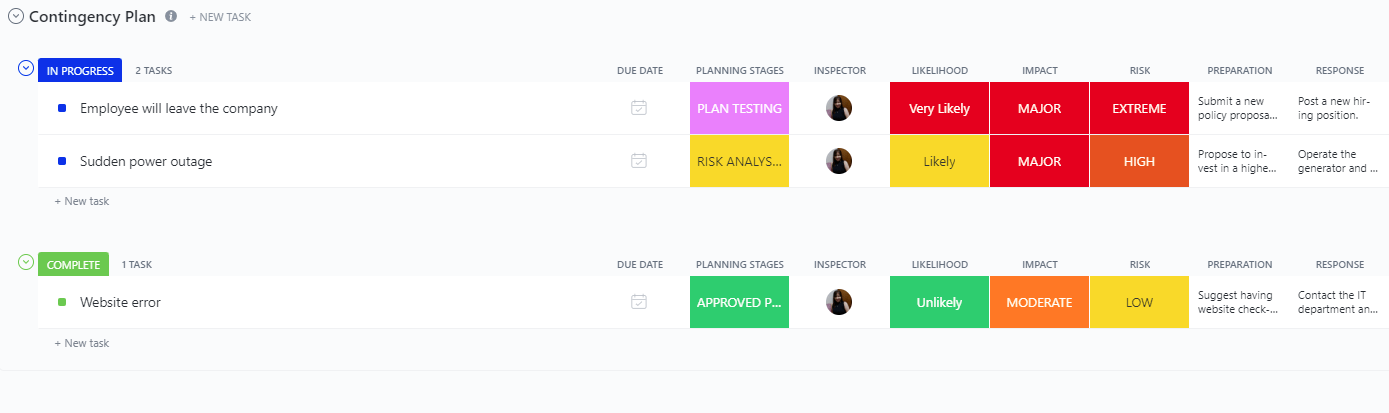Toggle status square of Sudden power outage
The height and width of the screenshot is (413, 1389).
click(x=62, y=161)
